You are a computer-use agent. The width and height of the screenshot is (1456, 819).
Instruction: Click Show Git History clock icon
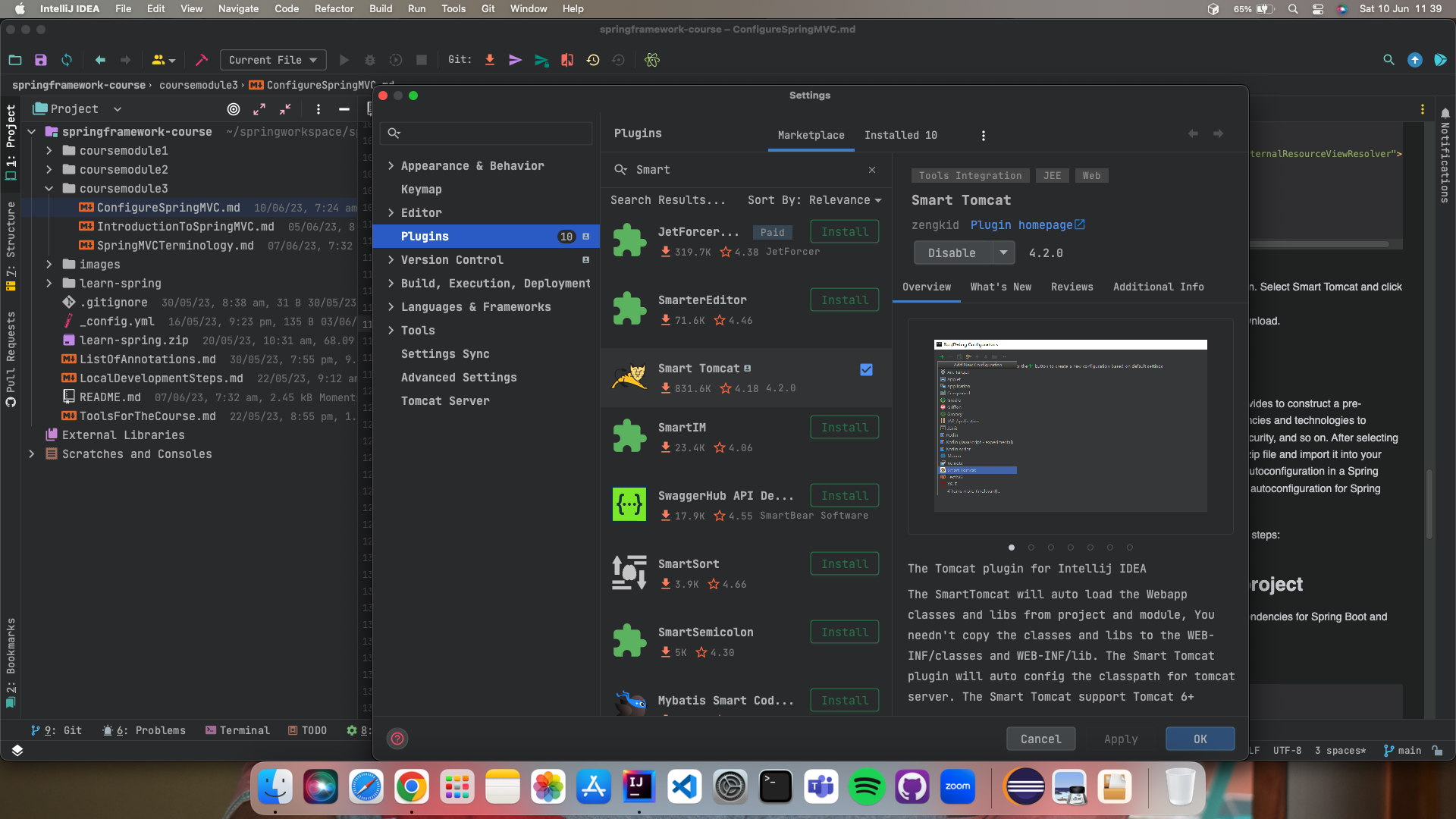[x=593, y=60]
